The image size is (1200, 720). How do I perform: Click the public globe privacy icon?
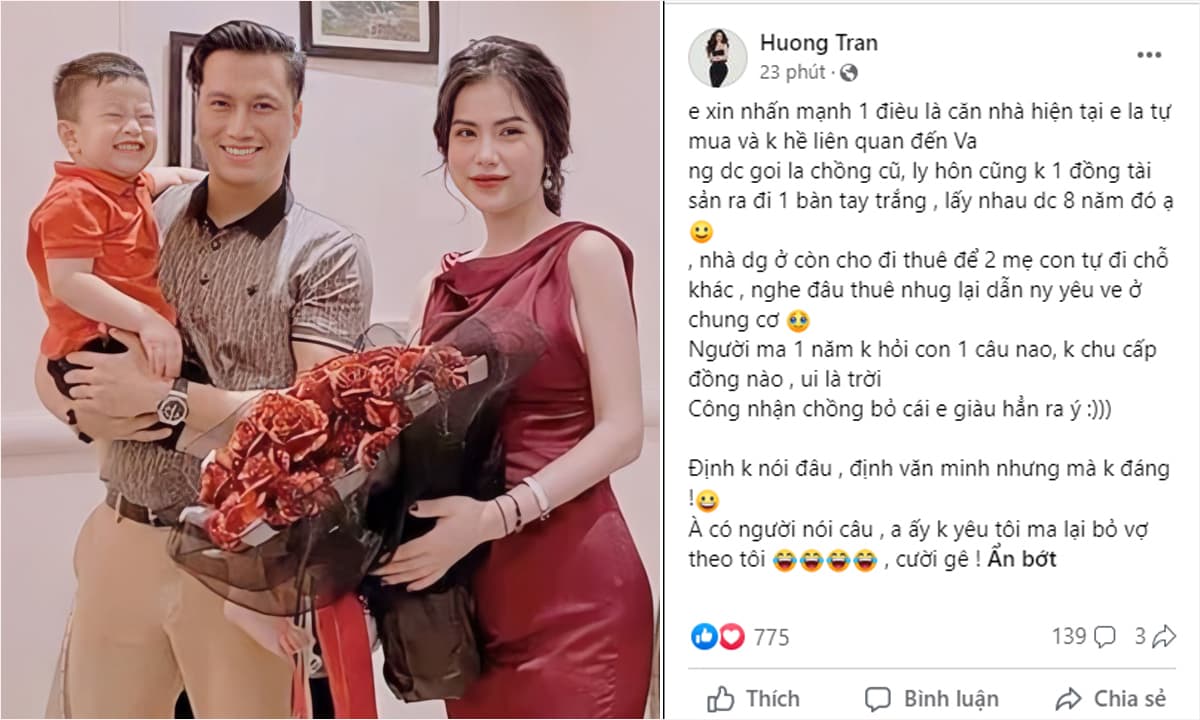(x=848, y=72)
